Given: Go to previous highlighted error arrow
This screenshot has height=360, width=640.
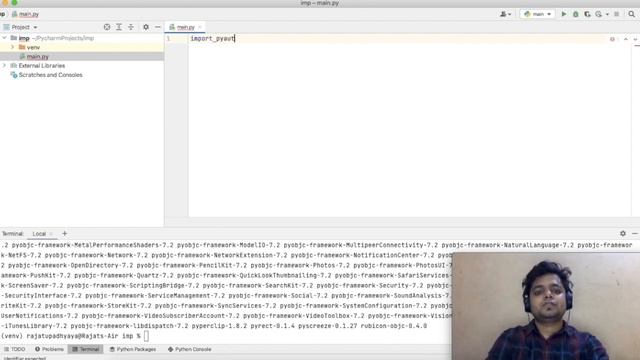Looking at the screenshot, I should tap(626, 39).
